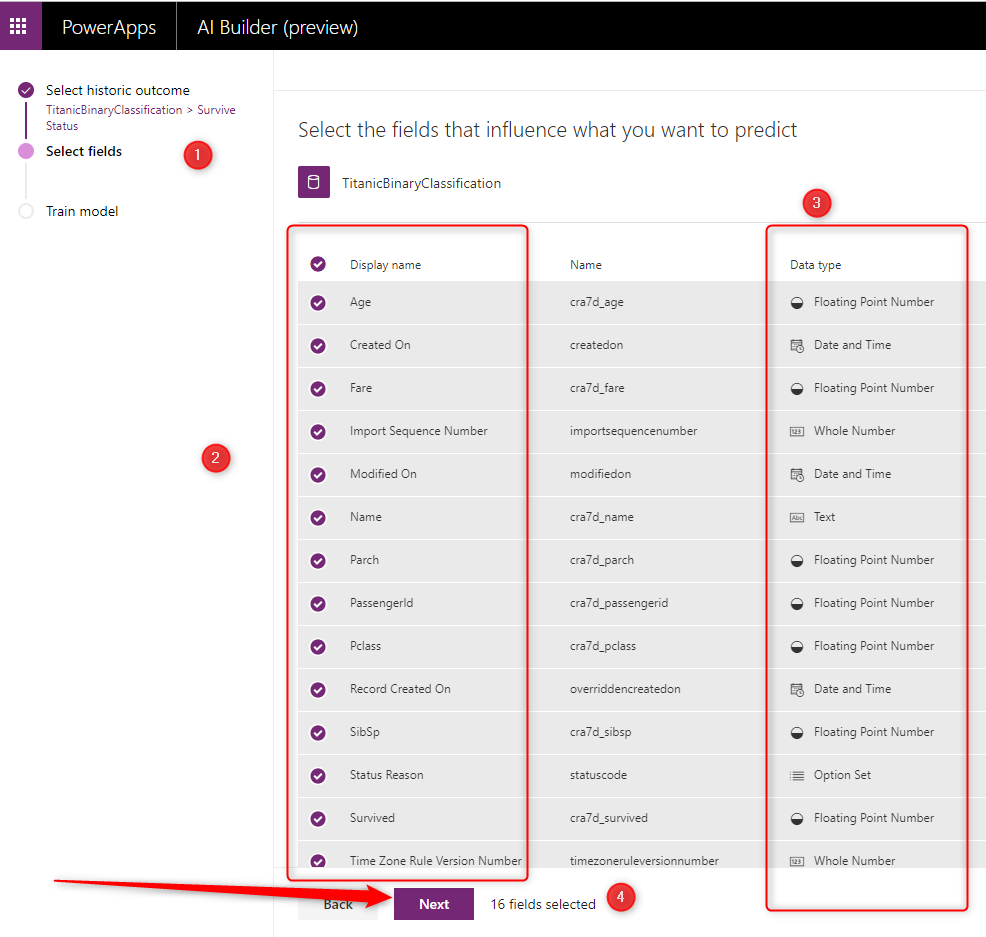Deselect the Pclass field checkbox
Screen dimensions: 986x937
point(318,646)
